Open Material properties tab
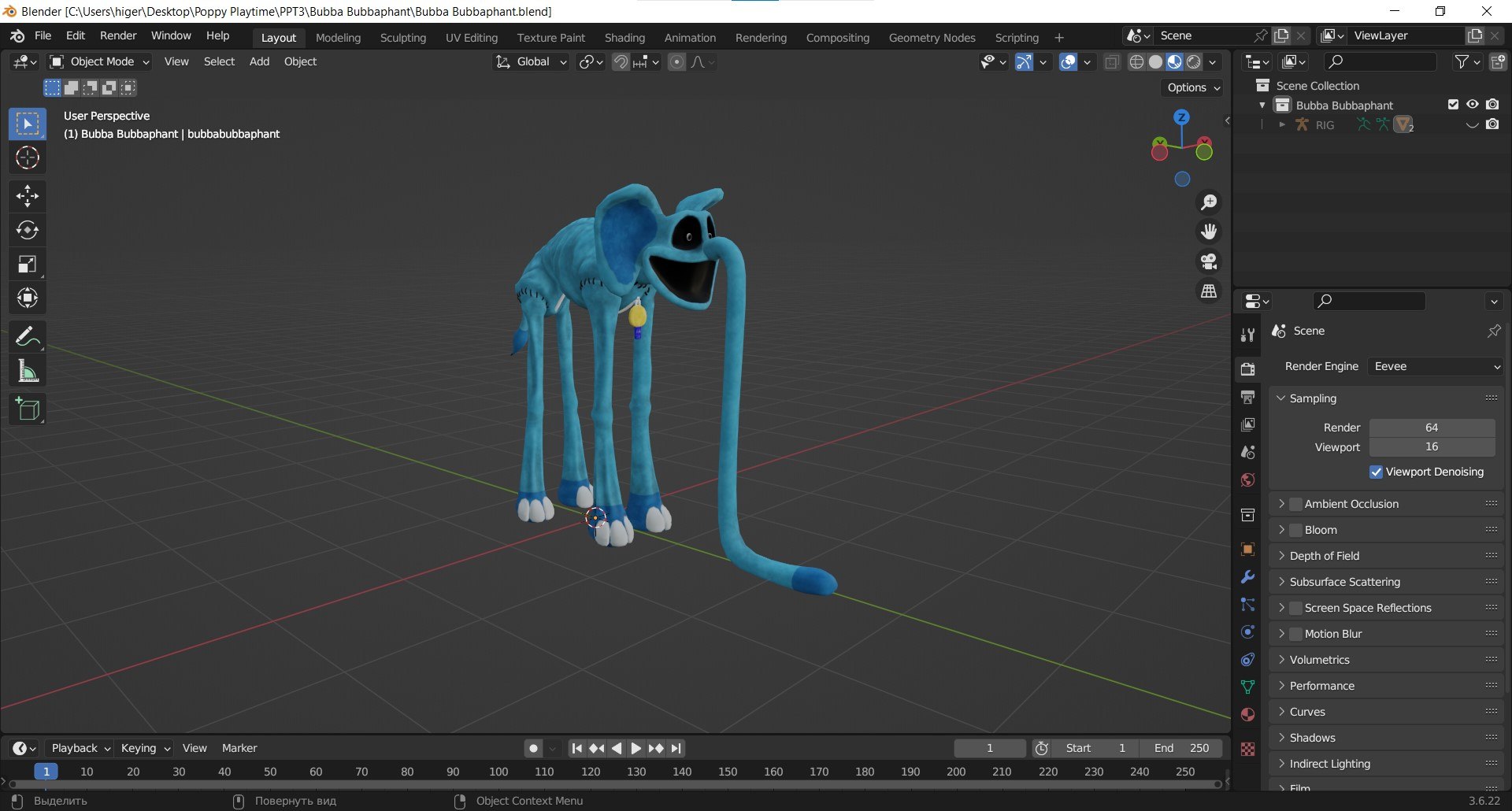The height and width of the screenshot is (811, 1512). point(1247,715)
